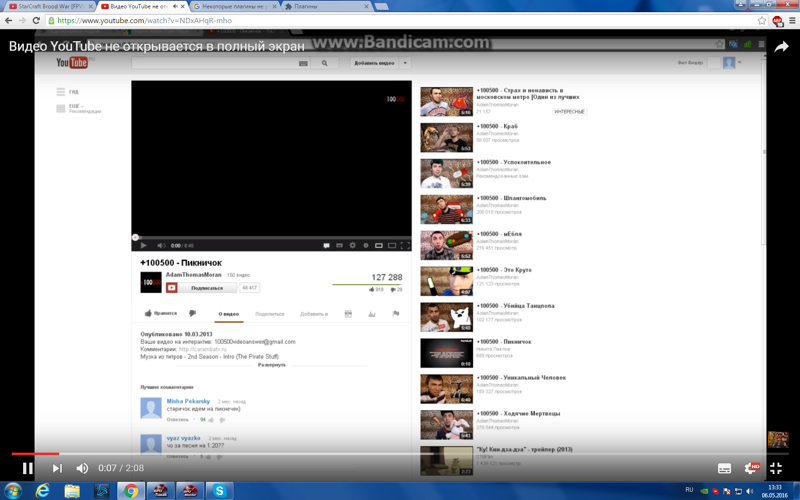Click the 'Поделиться' tab in the recording

click(269, 314)
